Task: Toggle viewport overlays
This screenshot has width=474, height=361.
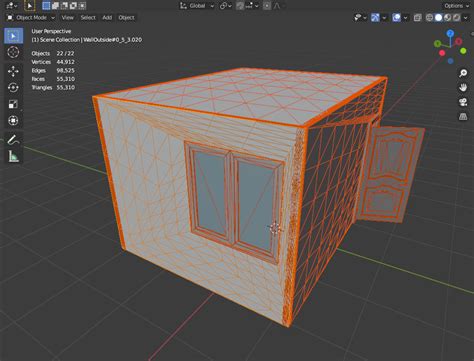Action: point(396,17)
